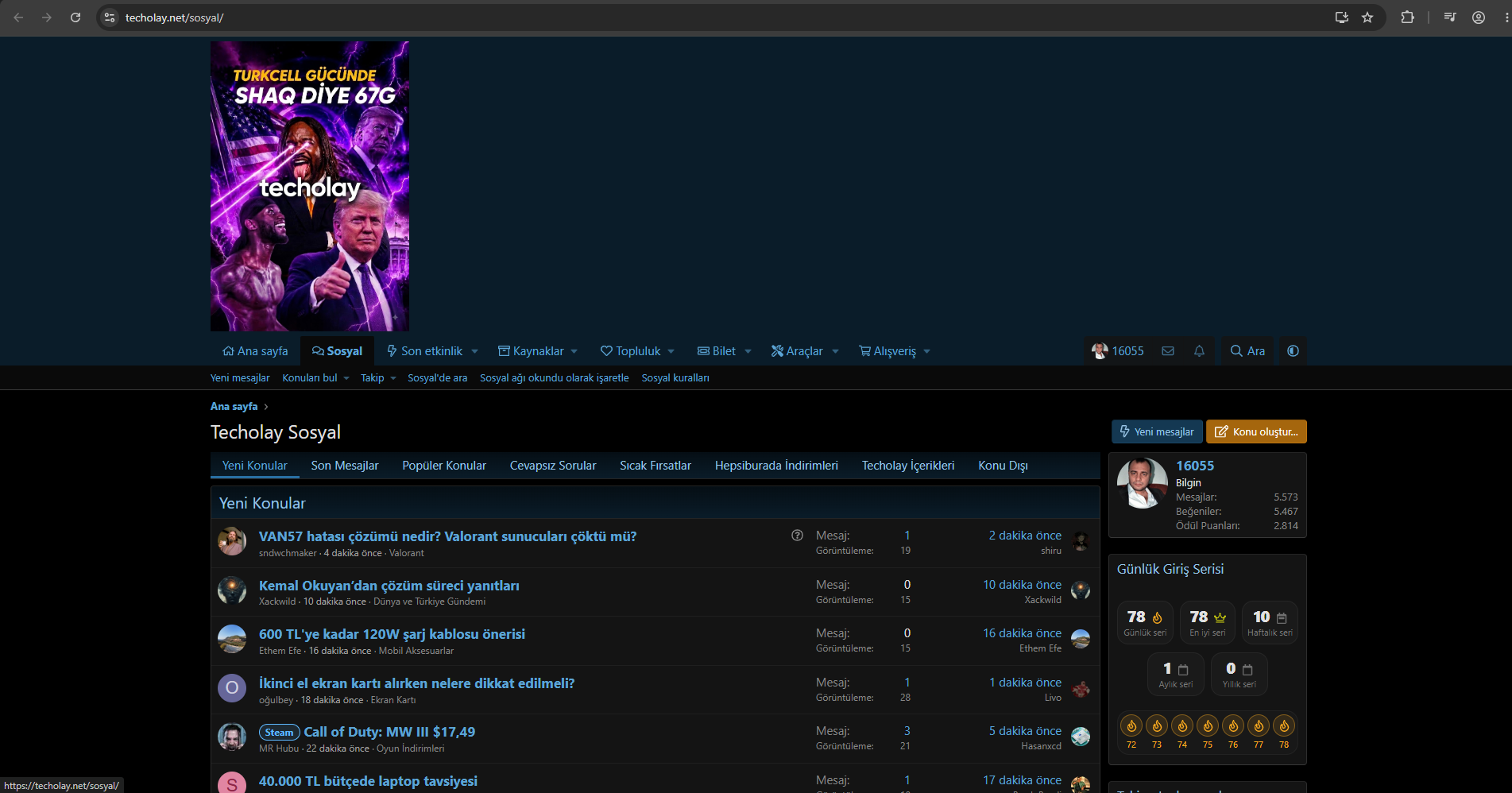Expand the Bilet dropdown arrow
This screenshot has width=1512, height=793.
pos(748,351)
